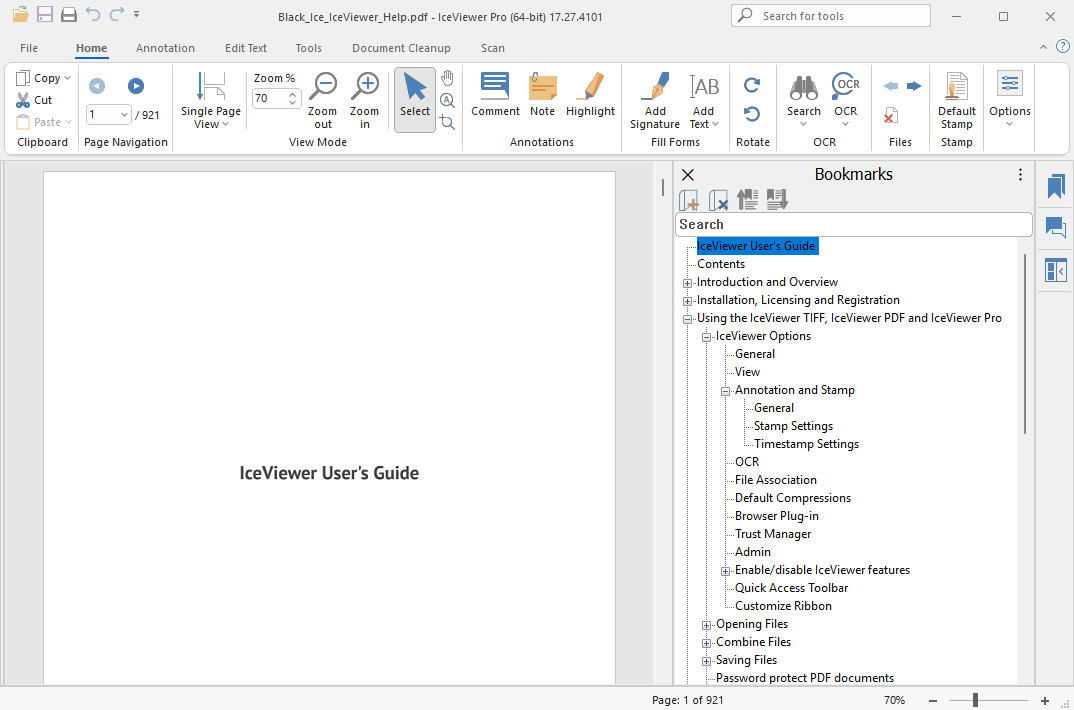
Task: Expand Enable/disable IceViewer features bookmark
Action: 725,571
